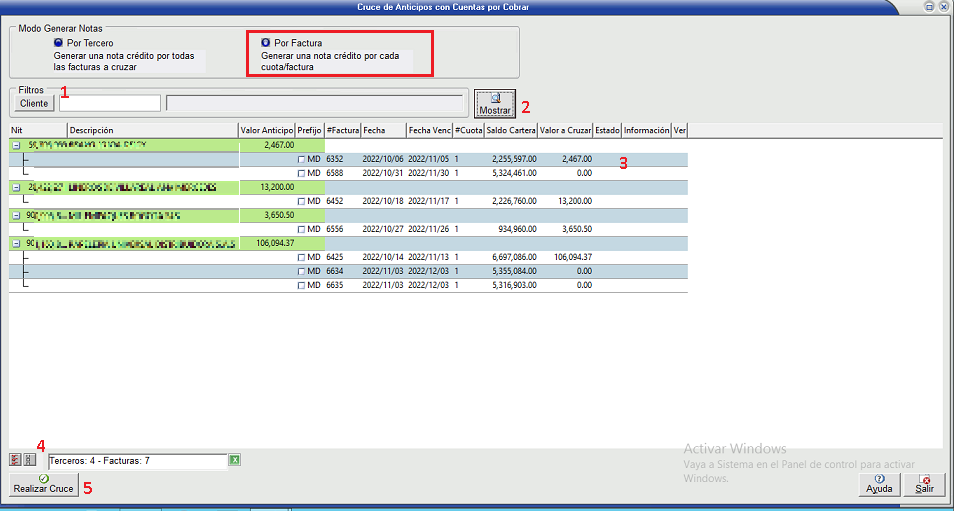
Task: Exit using the Salir icon
Action: coord(925,479)
